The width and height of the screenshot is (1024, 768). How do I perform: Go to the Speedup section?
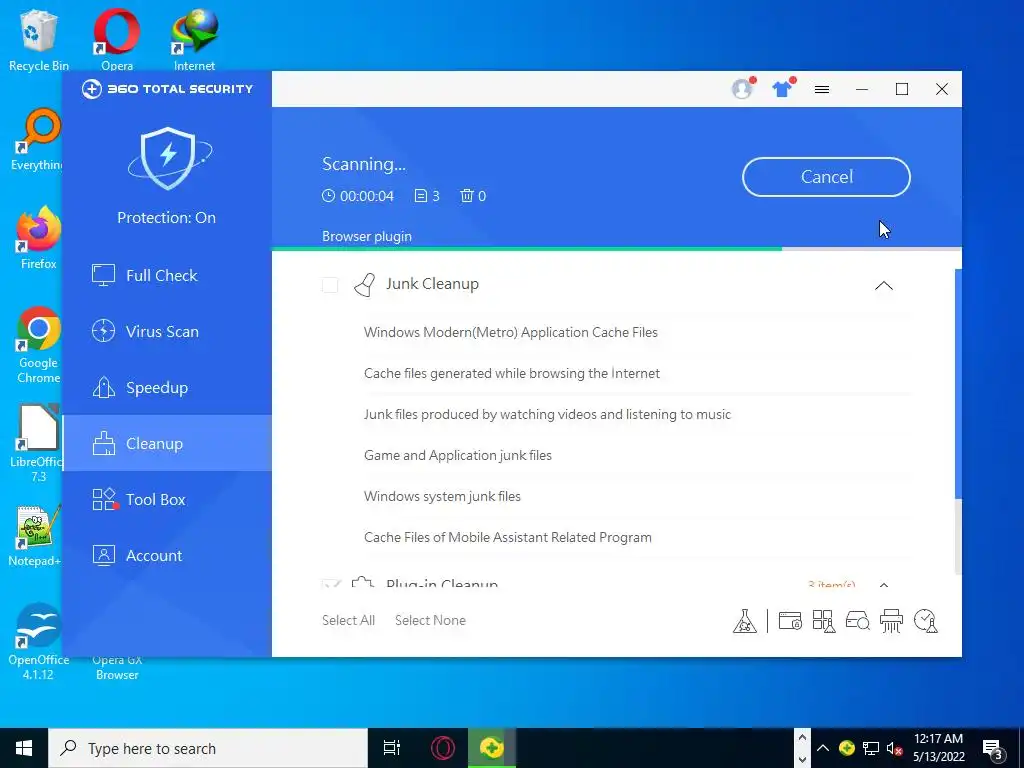click(167, 388)
